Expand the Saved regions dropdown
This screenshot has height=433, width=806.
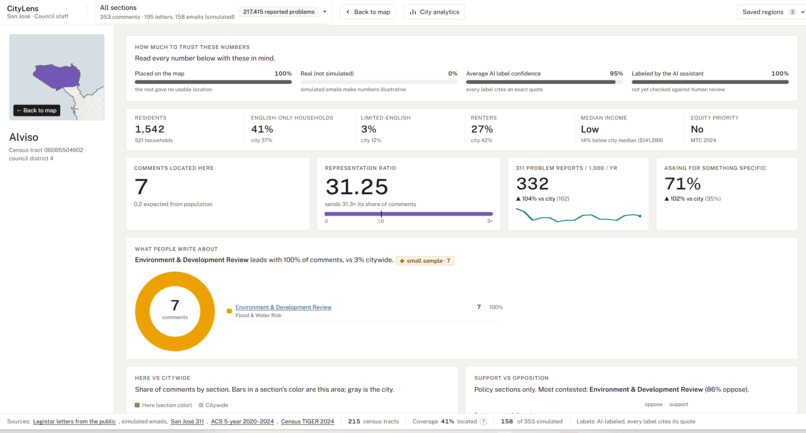tap(772, 12)
